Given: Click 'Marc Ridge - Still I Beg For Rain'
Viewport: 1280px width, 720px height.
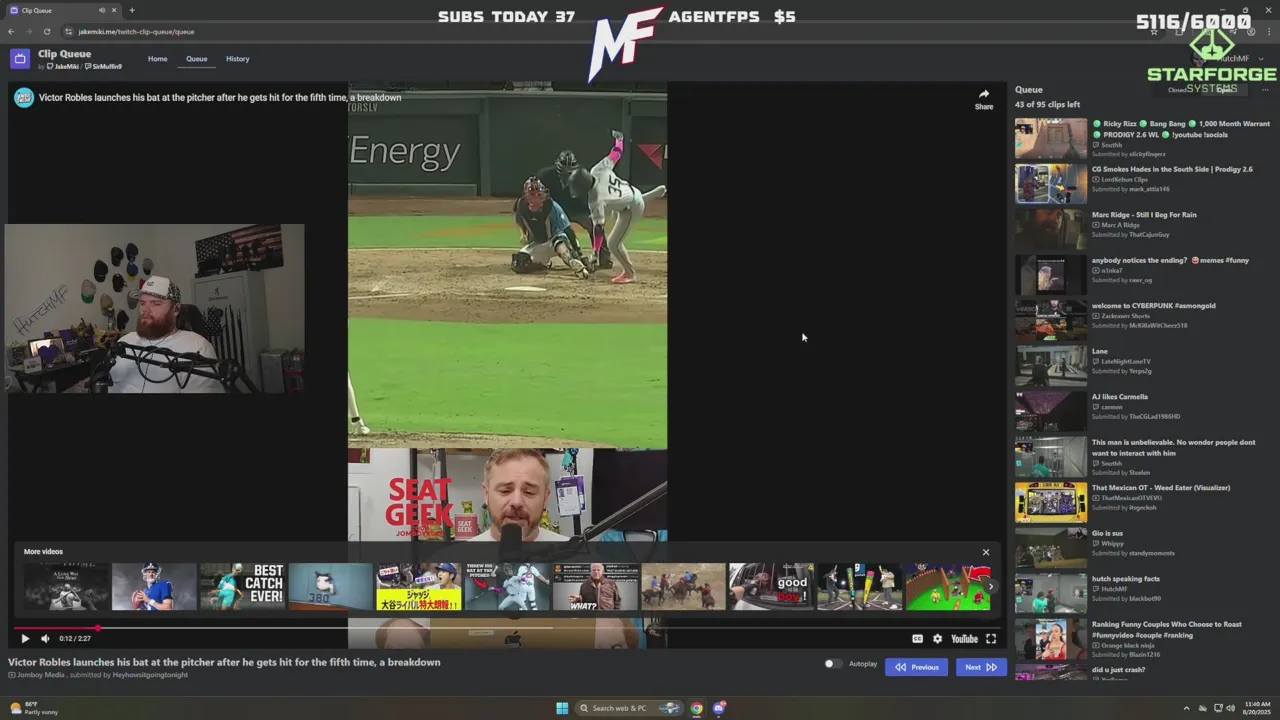Looking at the screenshot, I should click(x=1144, y=215).
